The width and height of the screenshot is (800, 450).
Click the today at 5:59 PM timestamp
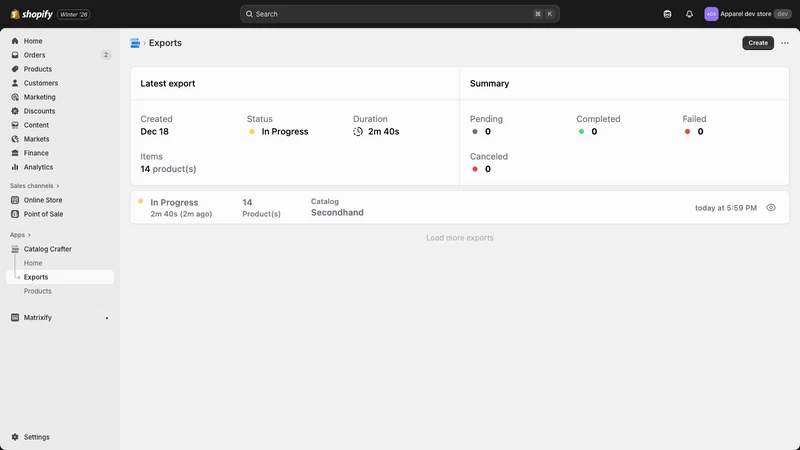pyautogui.click(x=726, y=208)
